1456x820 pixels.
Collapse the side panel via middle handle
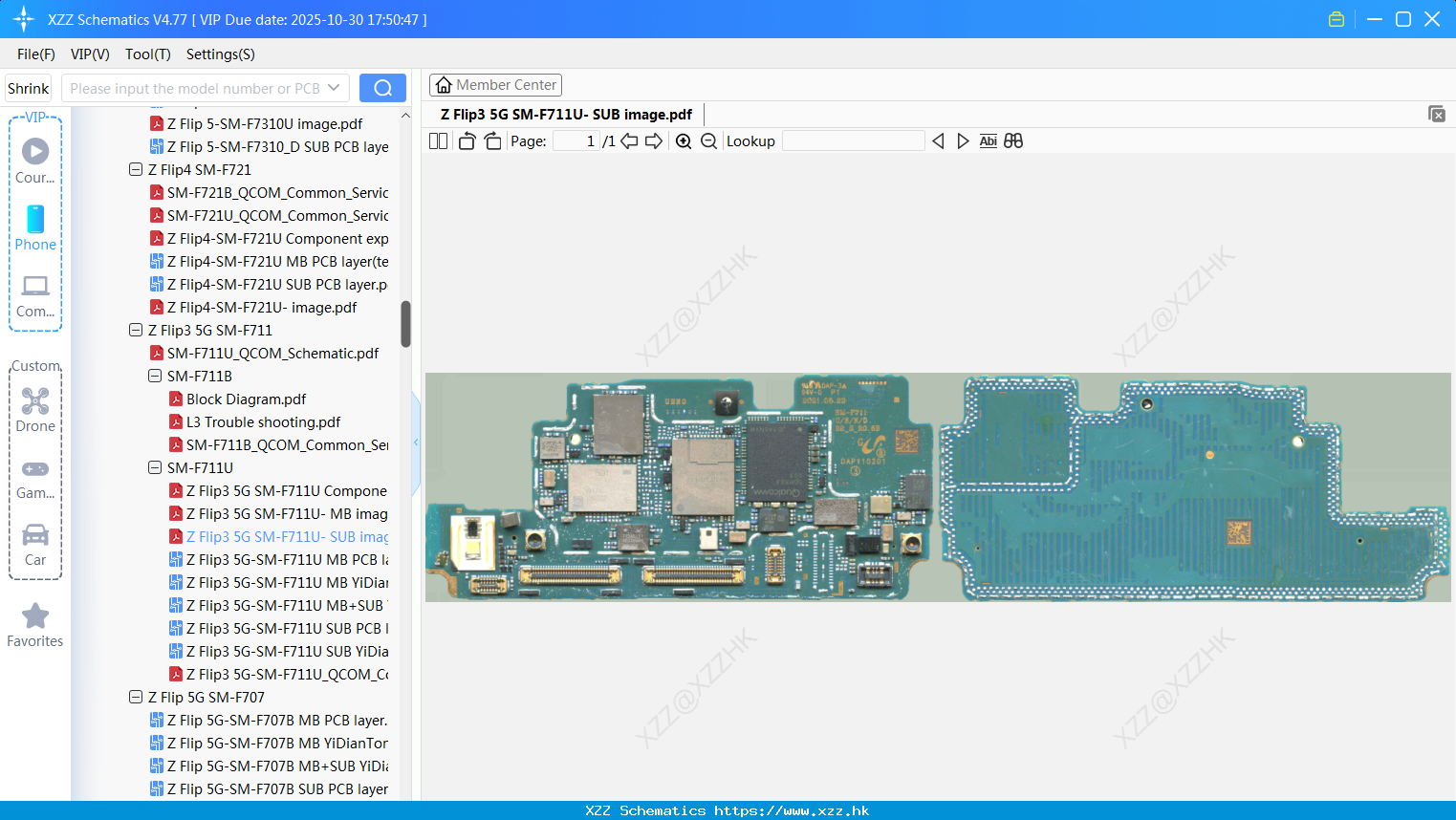click(x=416, y=442)
